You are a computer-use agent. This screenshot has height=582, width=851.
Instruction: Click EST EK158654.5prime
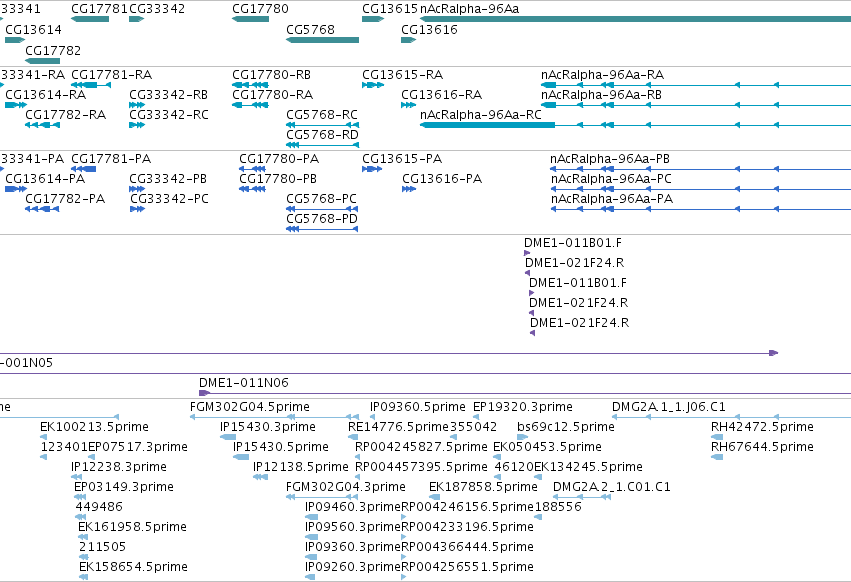pos(134,567)
